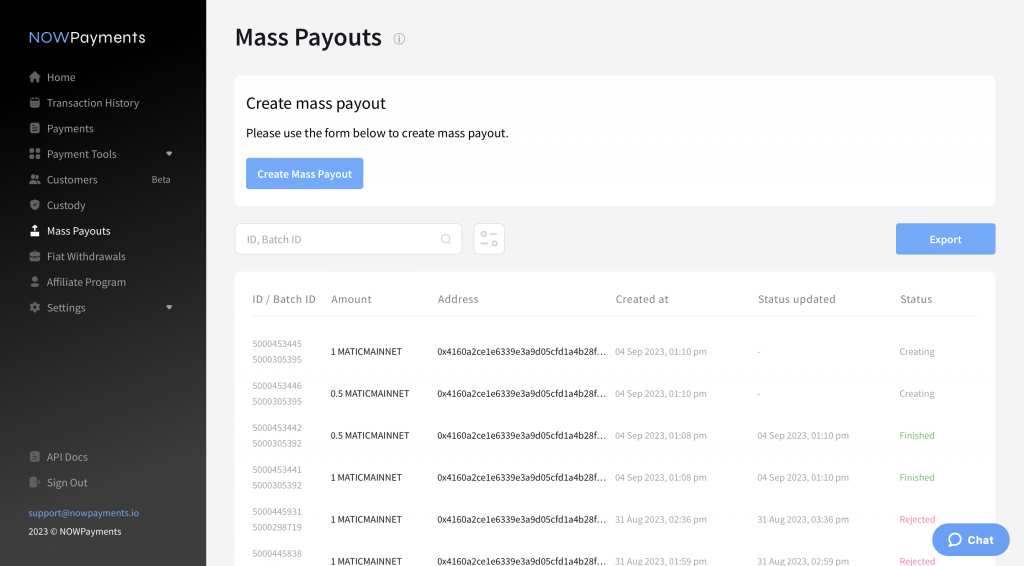Click the Sign Out icon

tap(35, 482)
